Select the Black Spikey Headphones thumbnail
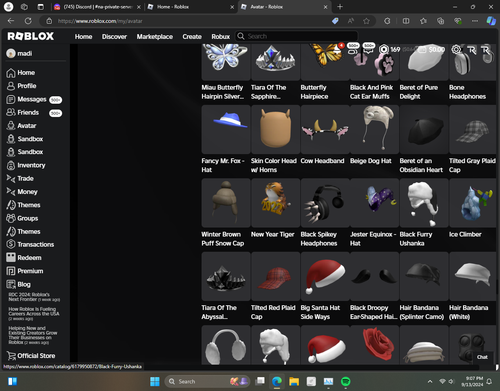 (x=325, y=203)
